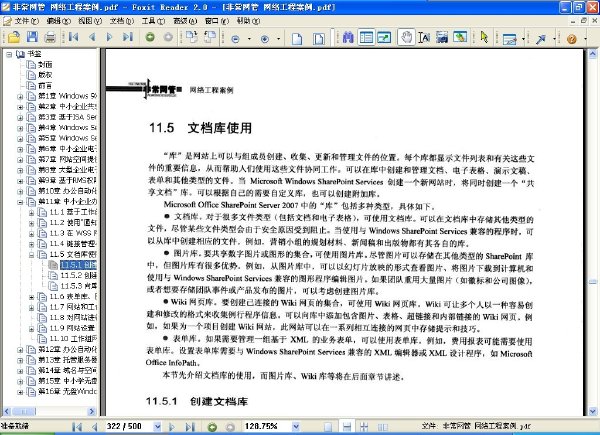This screenshot has height=435, width=600.
Task: Select the Snapshot camera tool
Action: click(x=442, y=37)
